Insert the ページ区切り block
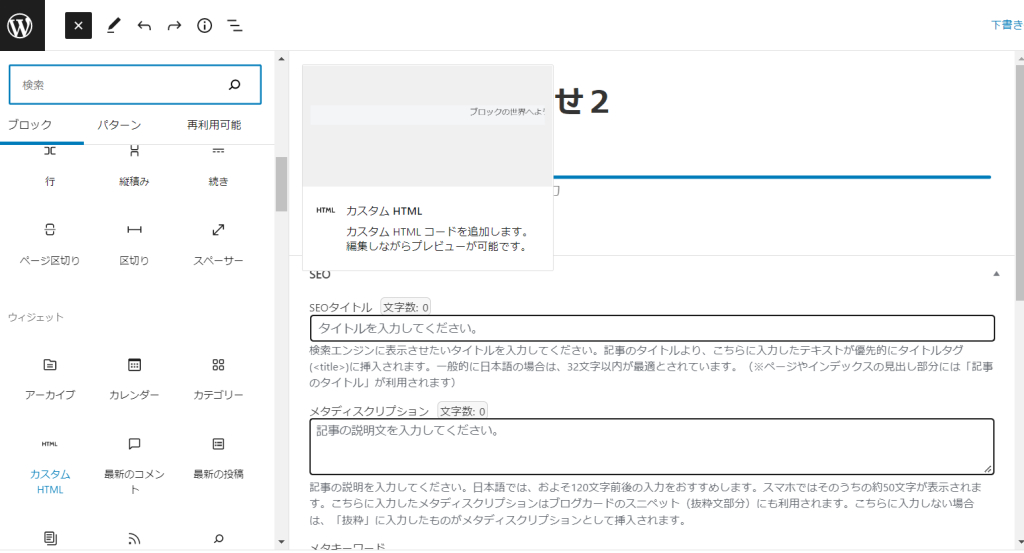This screenshot has height=553, width=1024. [50, 243]
